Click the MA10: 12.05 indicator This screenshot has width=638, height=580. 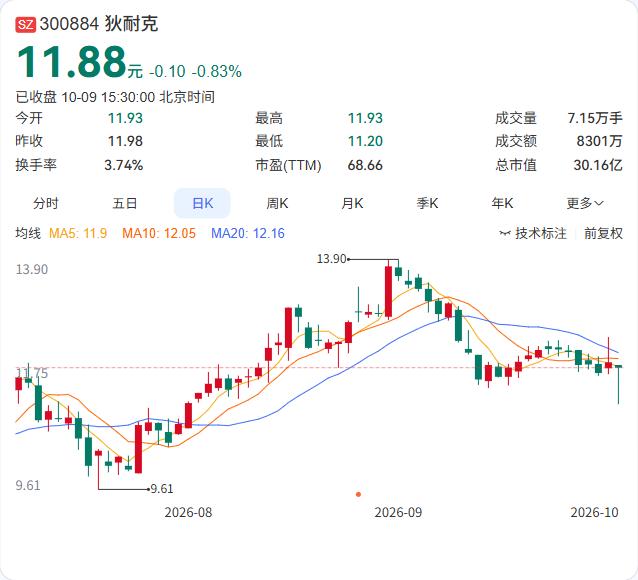click(x=159, y=234)
